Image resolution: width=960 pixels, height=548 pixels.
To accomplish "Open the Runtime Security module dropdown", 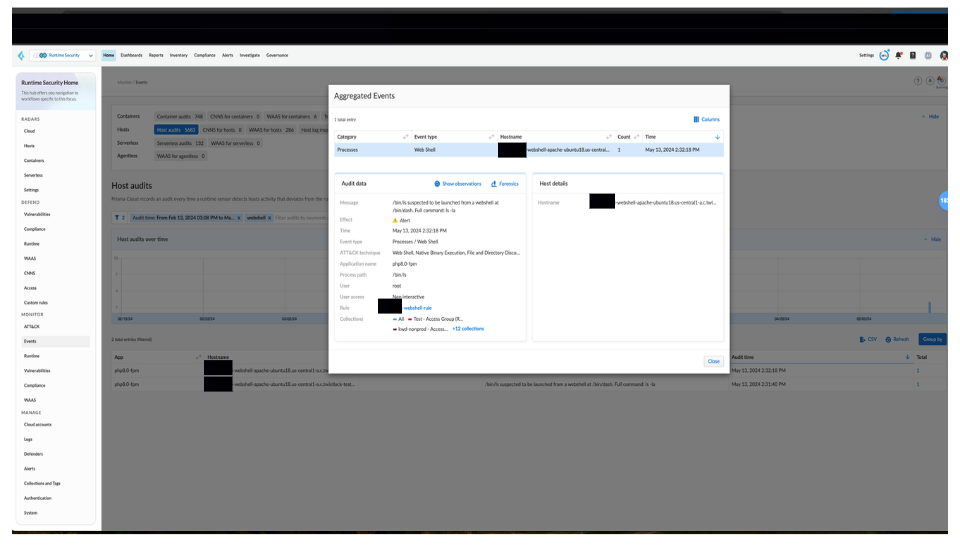I will point(63,56).
